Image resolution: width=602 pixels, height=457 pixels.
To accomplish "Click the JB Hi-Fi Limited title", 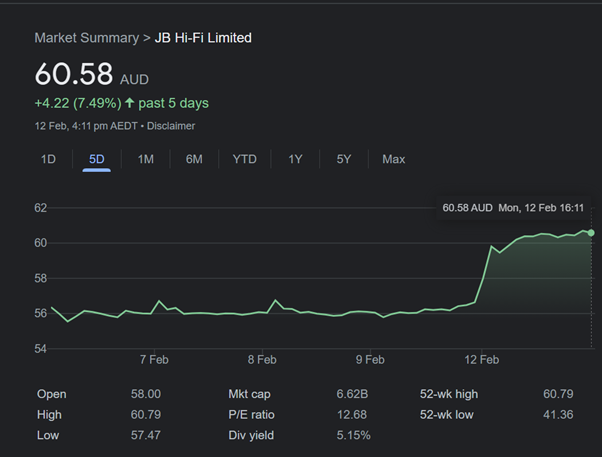I will click(x=203, y=38).
